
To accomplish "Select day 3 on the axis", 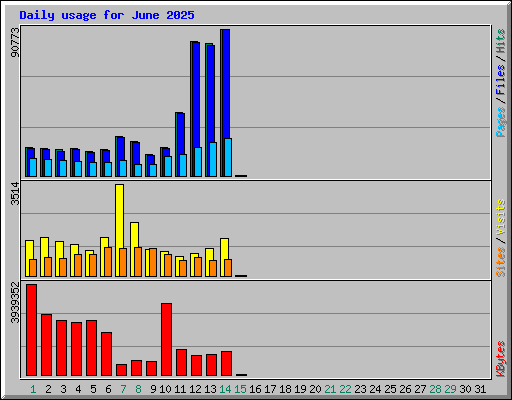I will coord(63,389).
